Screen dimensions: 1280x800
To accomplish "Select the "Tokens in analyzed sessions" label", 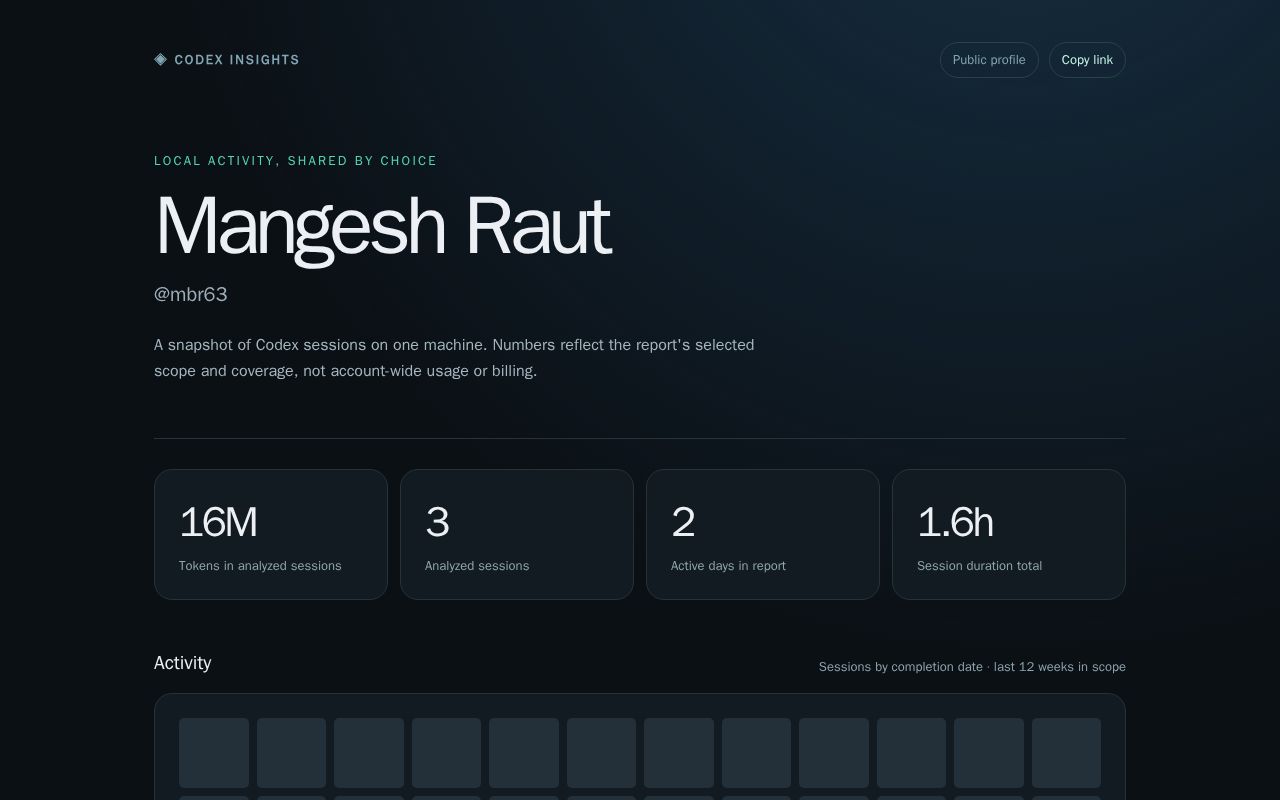I will click(260, 566).
